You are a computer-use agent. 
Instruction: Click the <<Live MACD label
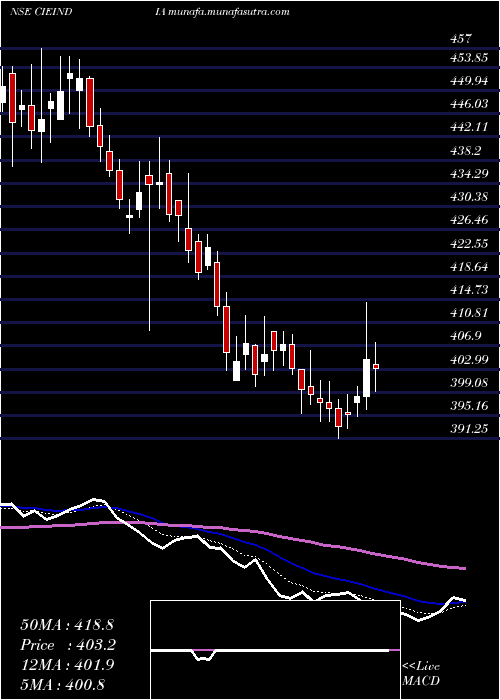(421, 674)
